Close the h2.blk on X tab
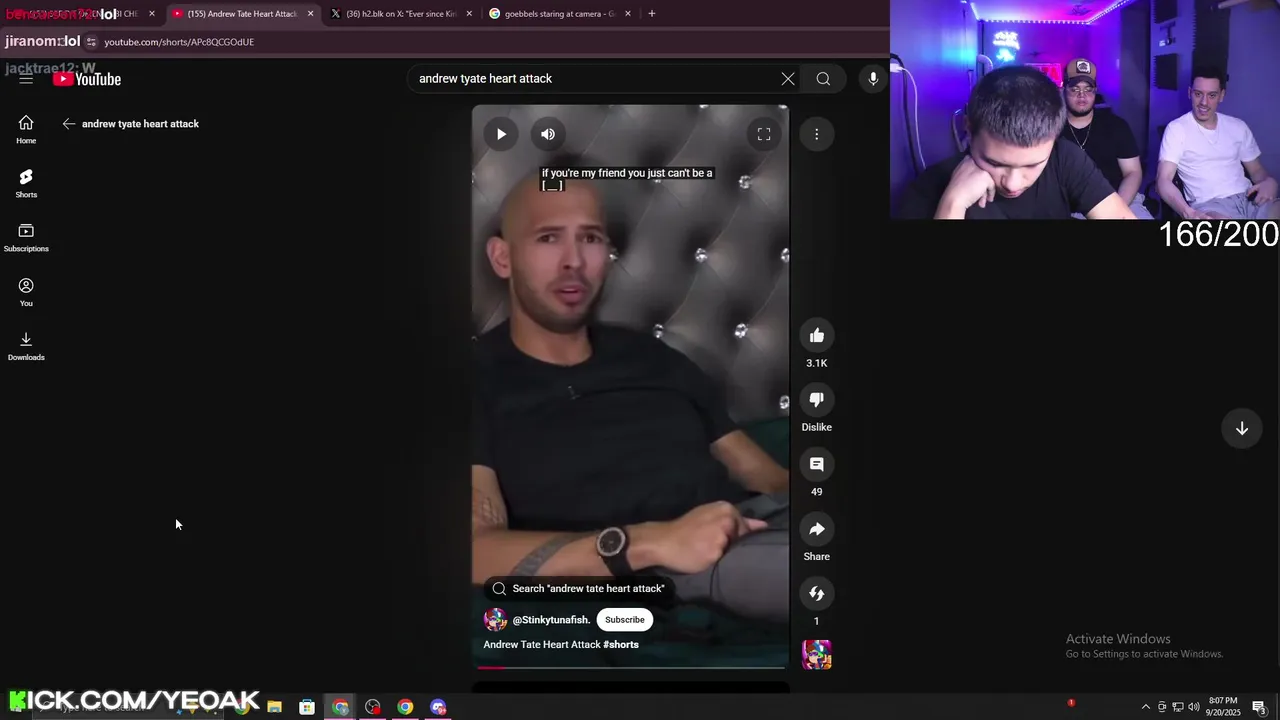 pos(469,14)
